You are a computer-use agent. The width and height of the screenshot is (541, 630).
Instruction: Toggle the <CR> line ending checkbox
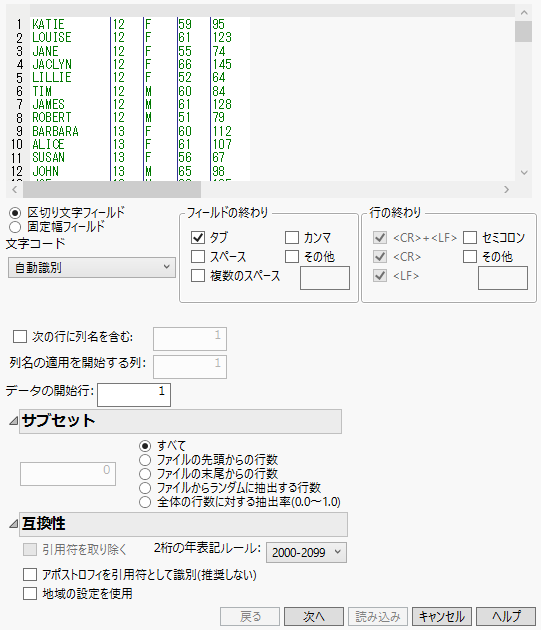coord(380,256)
